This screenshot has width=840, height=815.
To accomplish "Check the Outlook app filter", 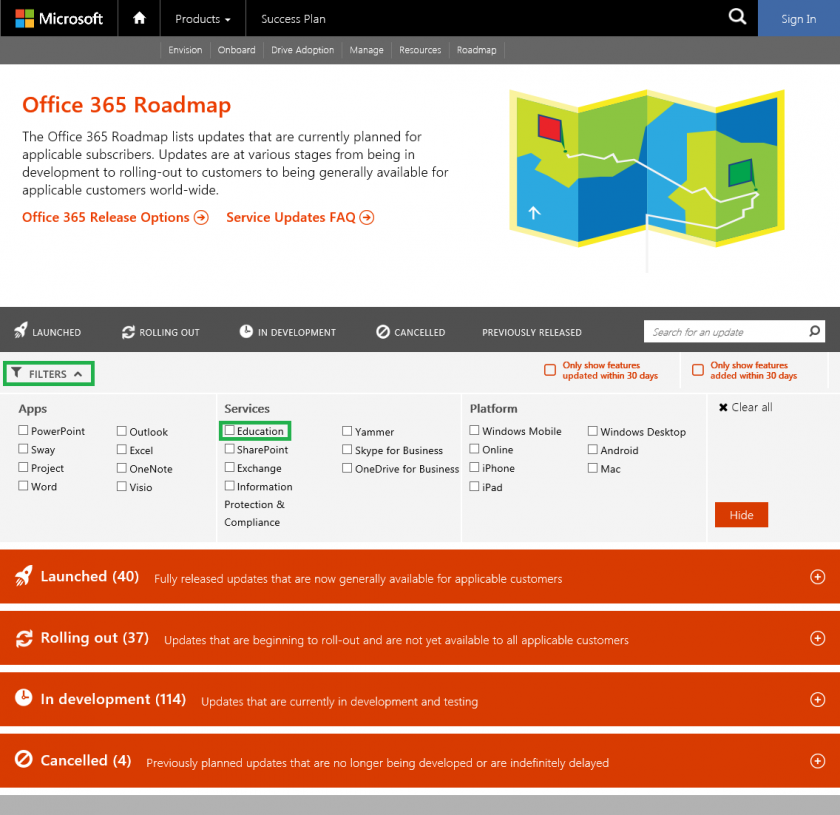I will pyautogui.click(x=122, y=431).
